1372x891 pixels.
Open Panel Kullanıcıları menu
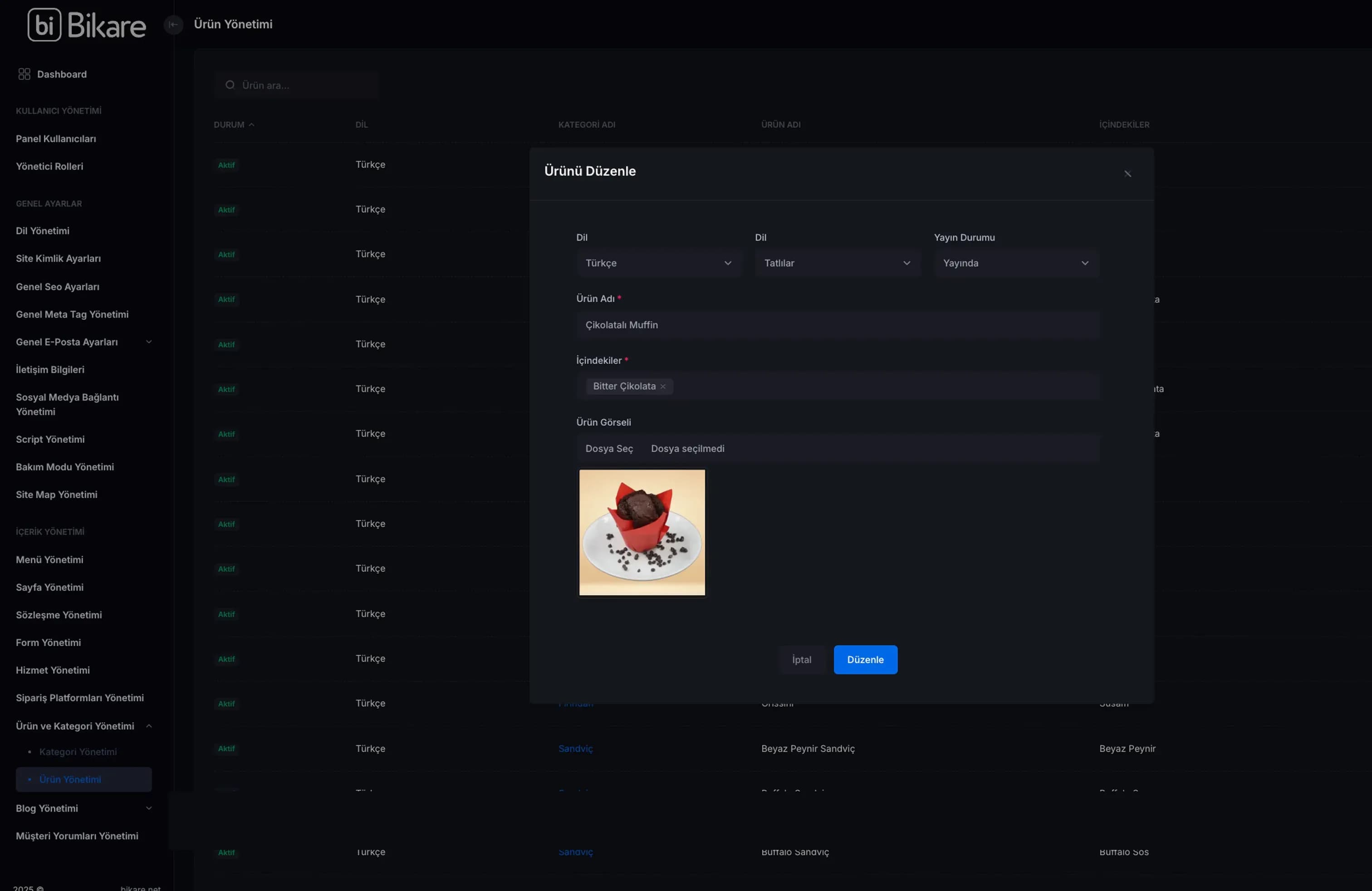(x=56, y=139)
